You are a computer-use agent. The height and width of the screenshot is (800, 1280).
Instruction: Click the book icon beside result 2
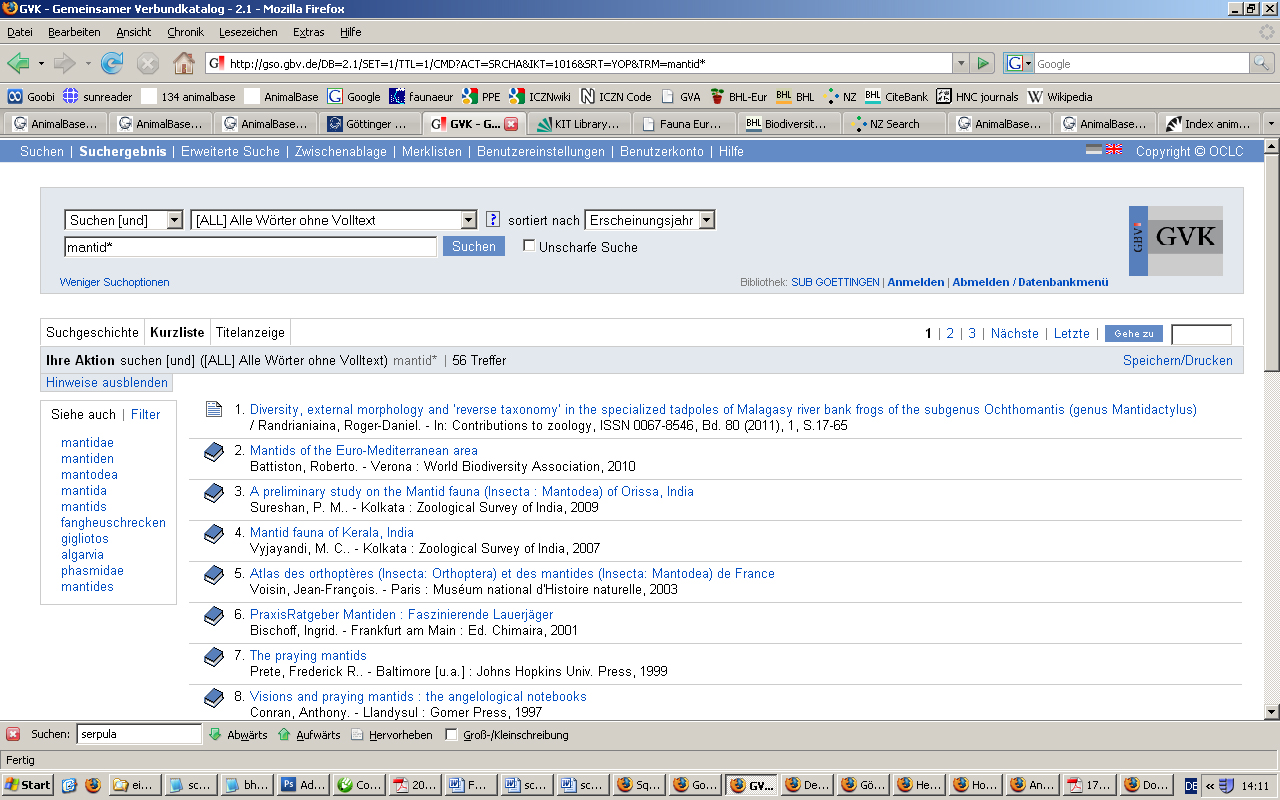click(213, 452)
